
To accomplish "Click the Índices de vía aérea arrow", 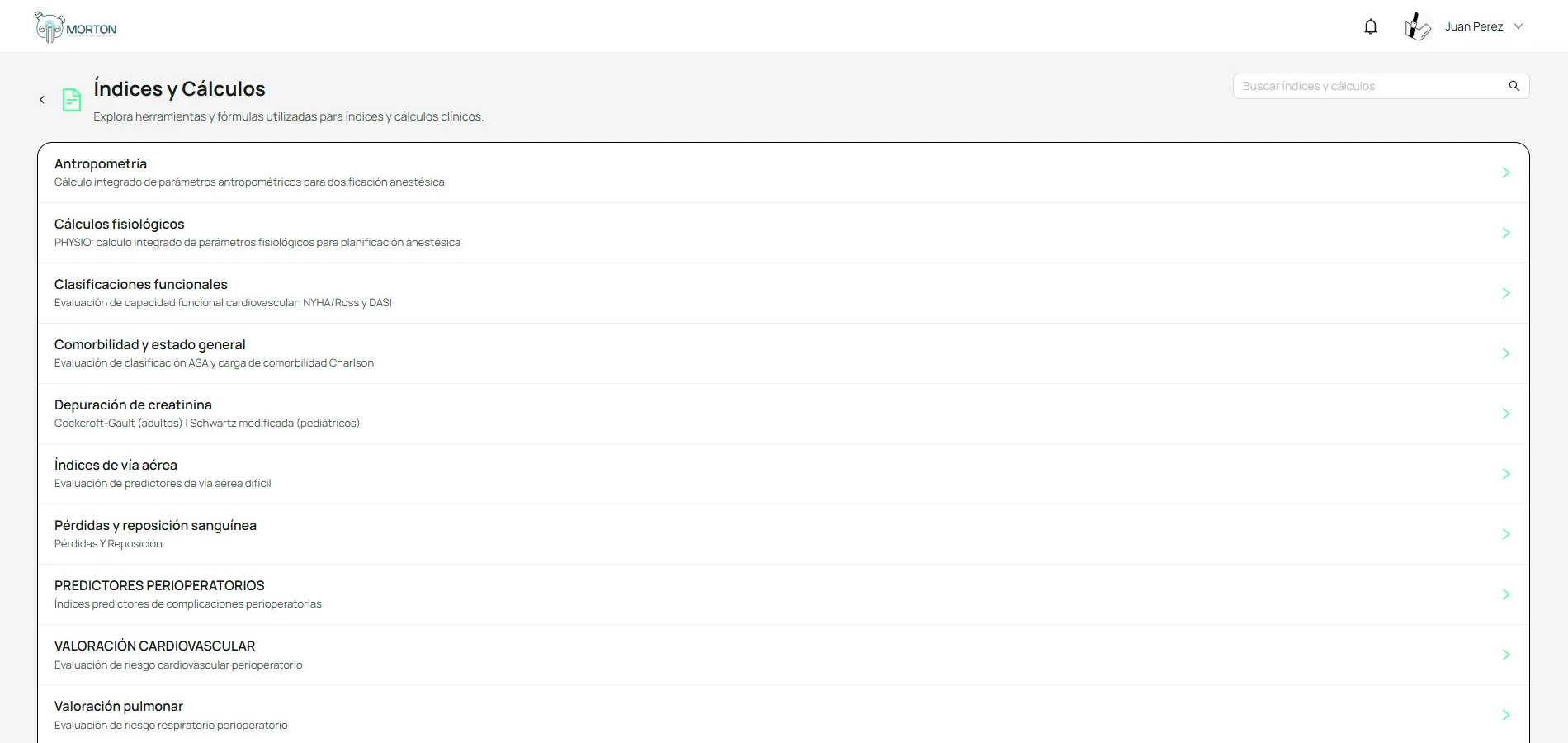I will click(1506, 474).
